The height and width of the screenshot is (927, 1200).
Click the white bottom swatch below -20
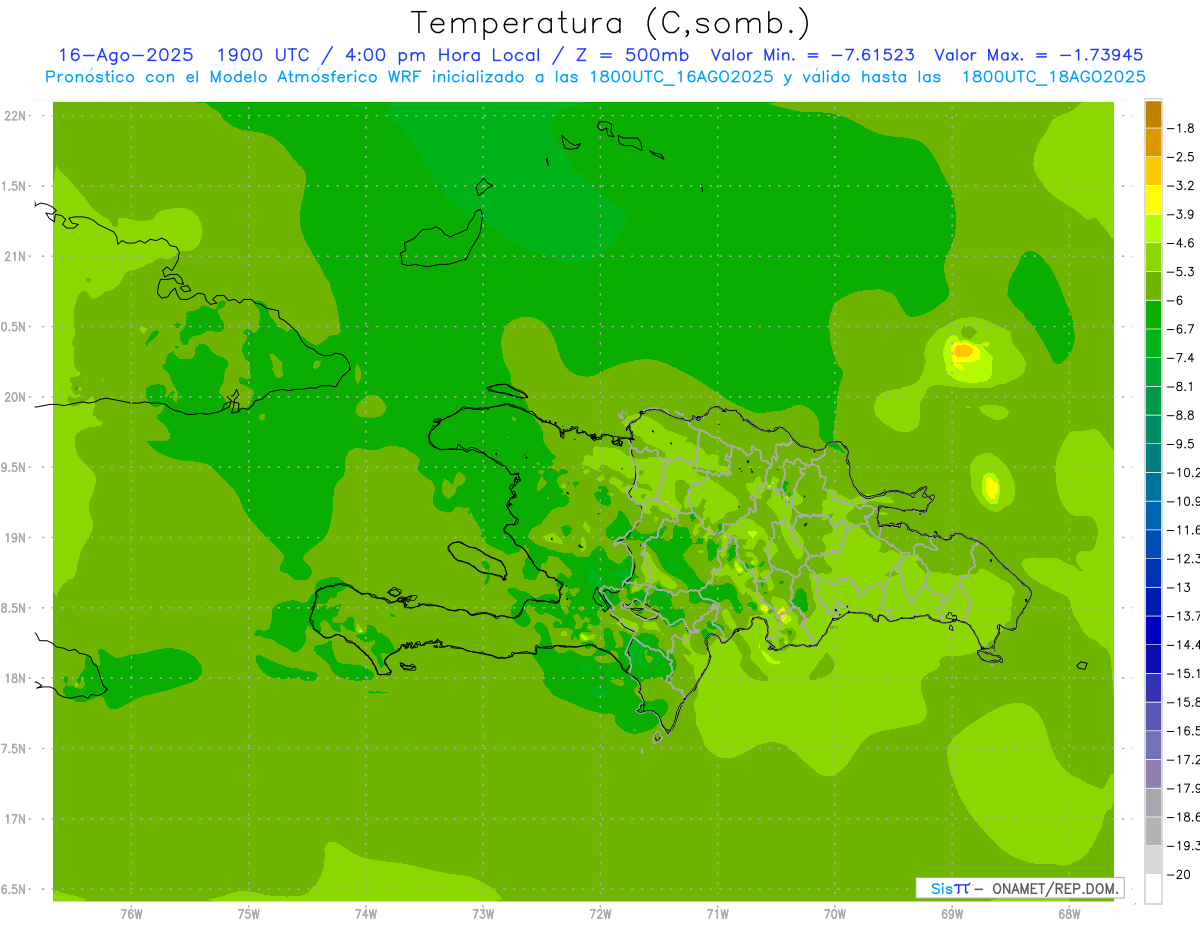tap(1153, 888)
